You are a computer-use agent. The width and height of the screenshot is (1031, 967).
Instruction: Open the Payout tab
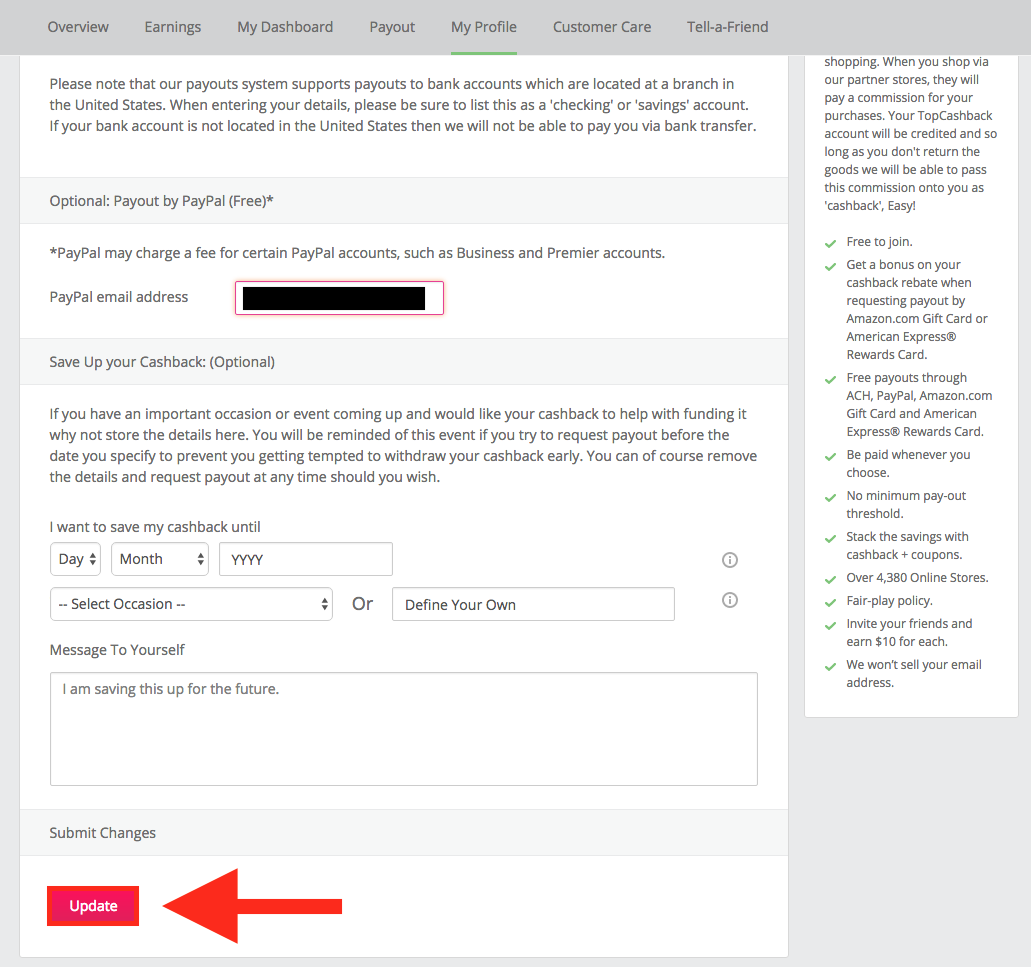tap(392, 27)
